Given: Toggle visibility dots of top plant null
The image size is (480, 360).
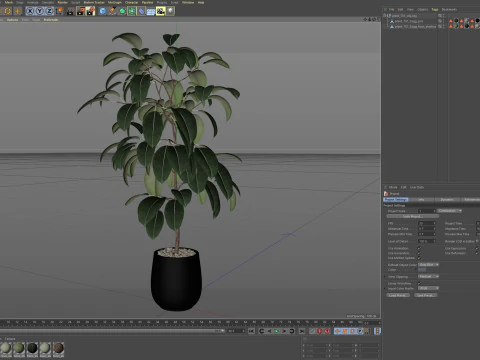Looking at the screenshot, I should tap(444, 16).
